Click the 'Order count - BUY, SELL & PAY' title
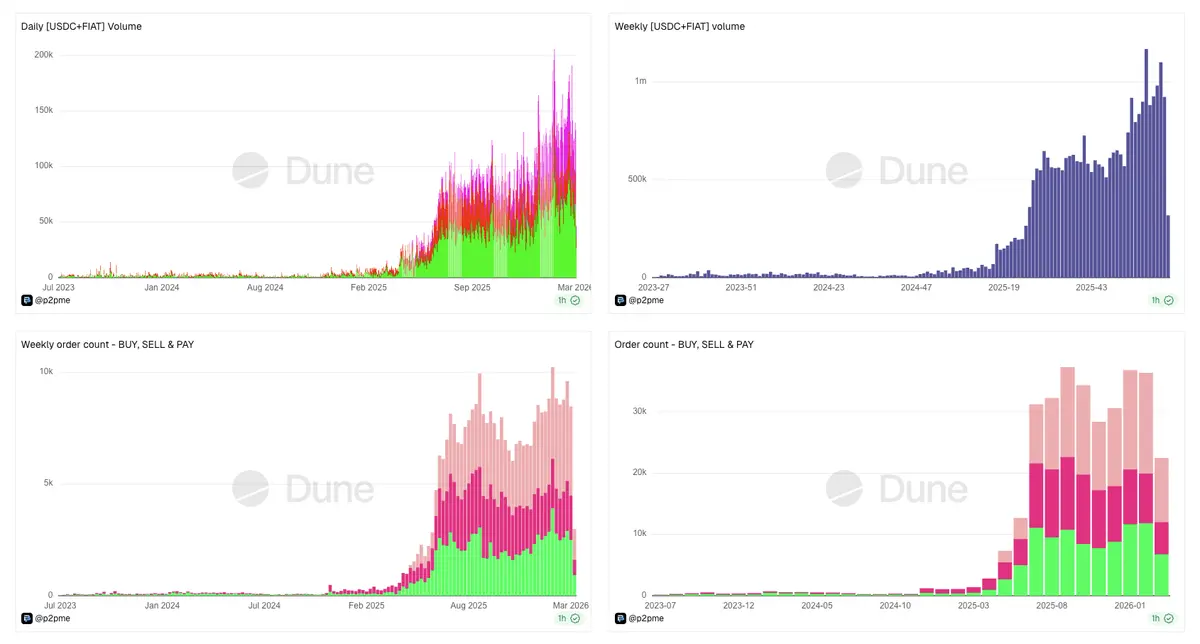1200x644 pixels. tap(684, 344)
